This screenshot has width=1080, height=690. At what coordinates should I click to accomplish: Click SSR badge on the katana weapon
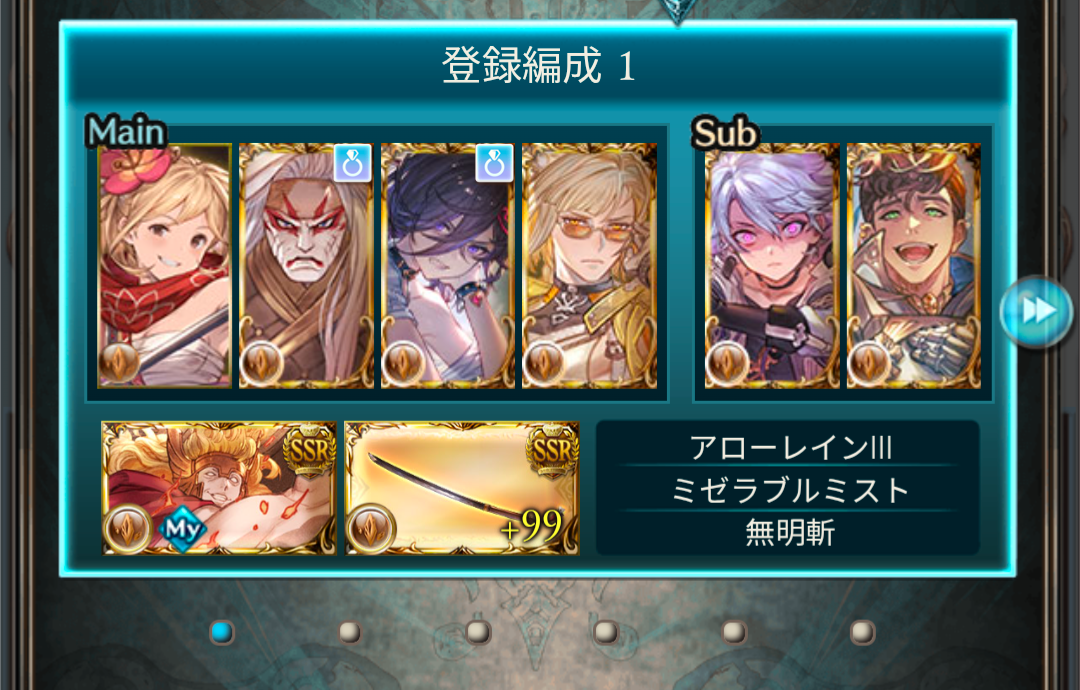click(552, 450)
